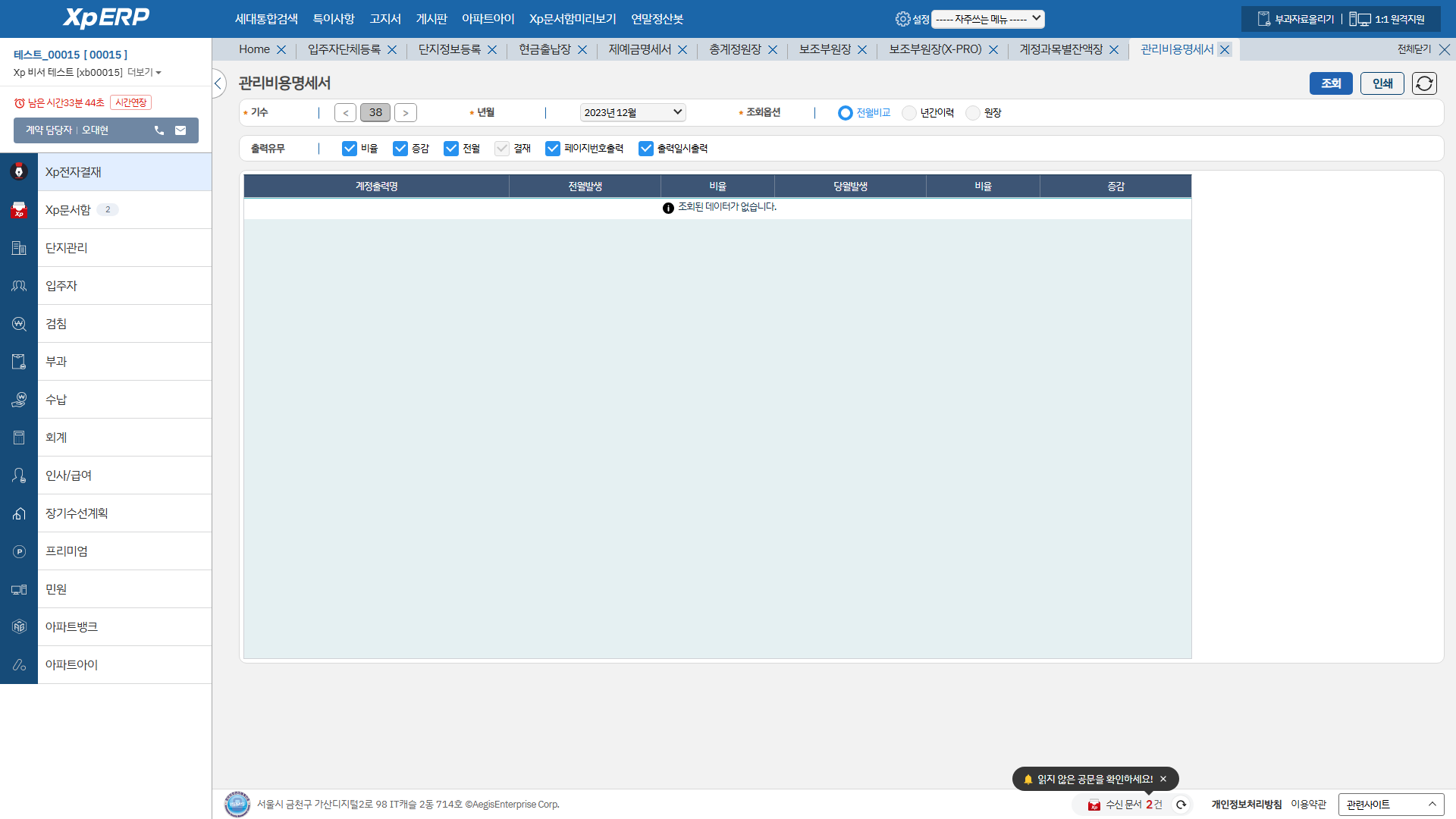Open the 년월 2023년 12월 dropdown
This screenshot has width=1456, height=819.
[632, 112]
